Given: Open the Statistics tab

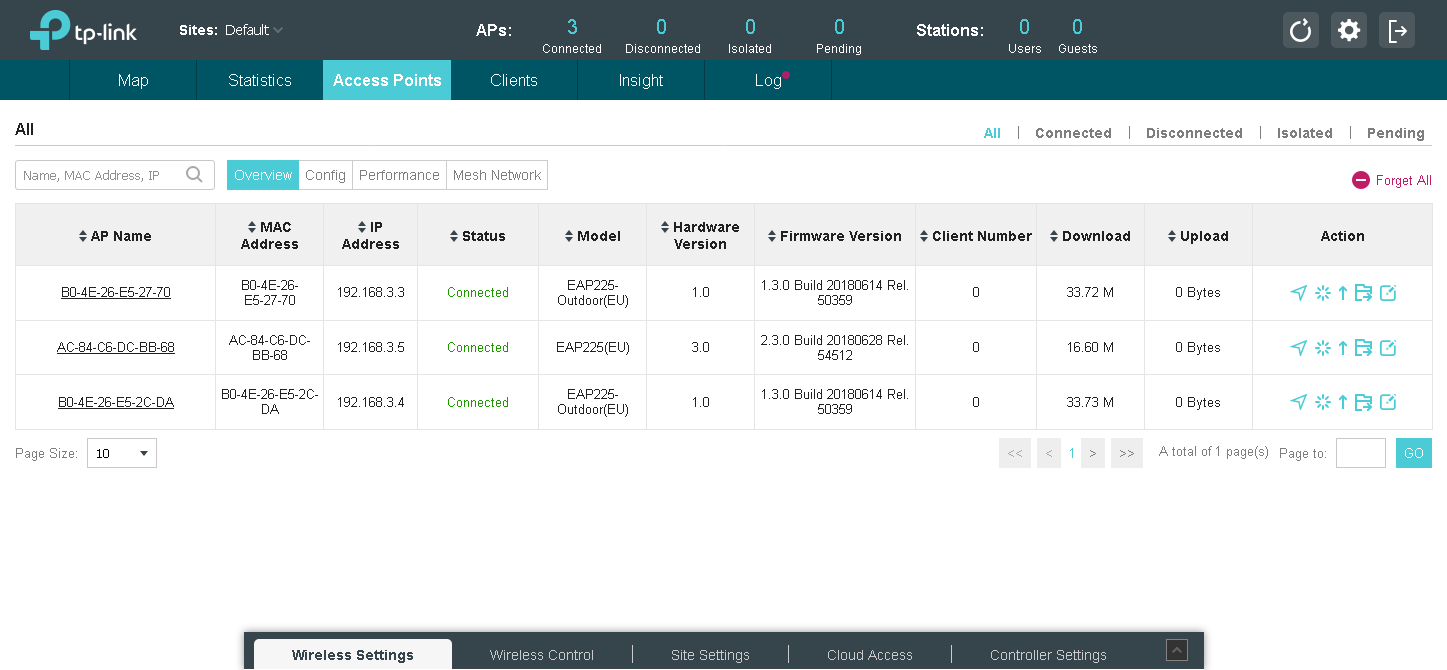Looking at the screenshot, I should (260, 80).
